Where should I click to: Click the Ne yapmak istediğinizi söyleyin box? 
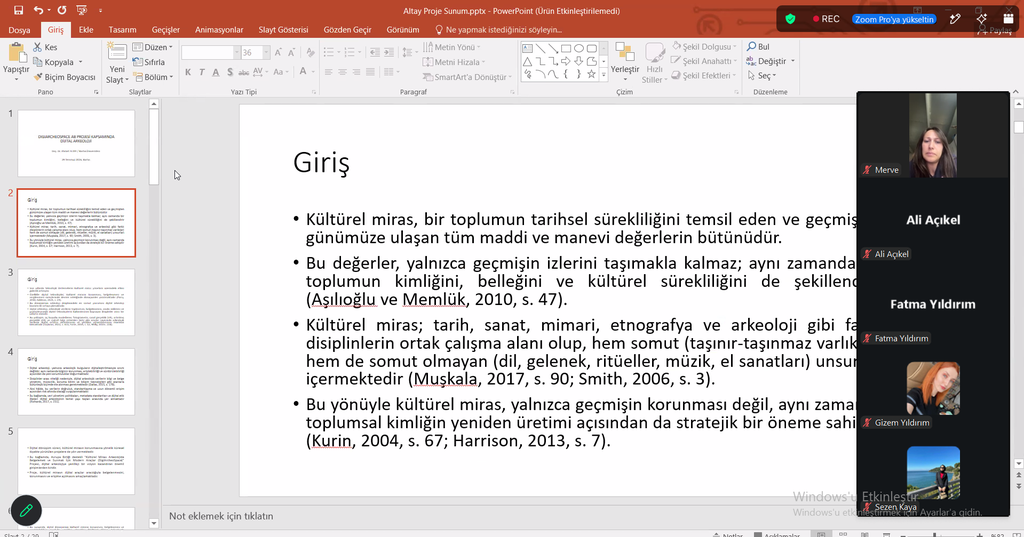tap(498, 30)
